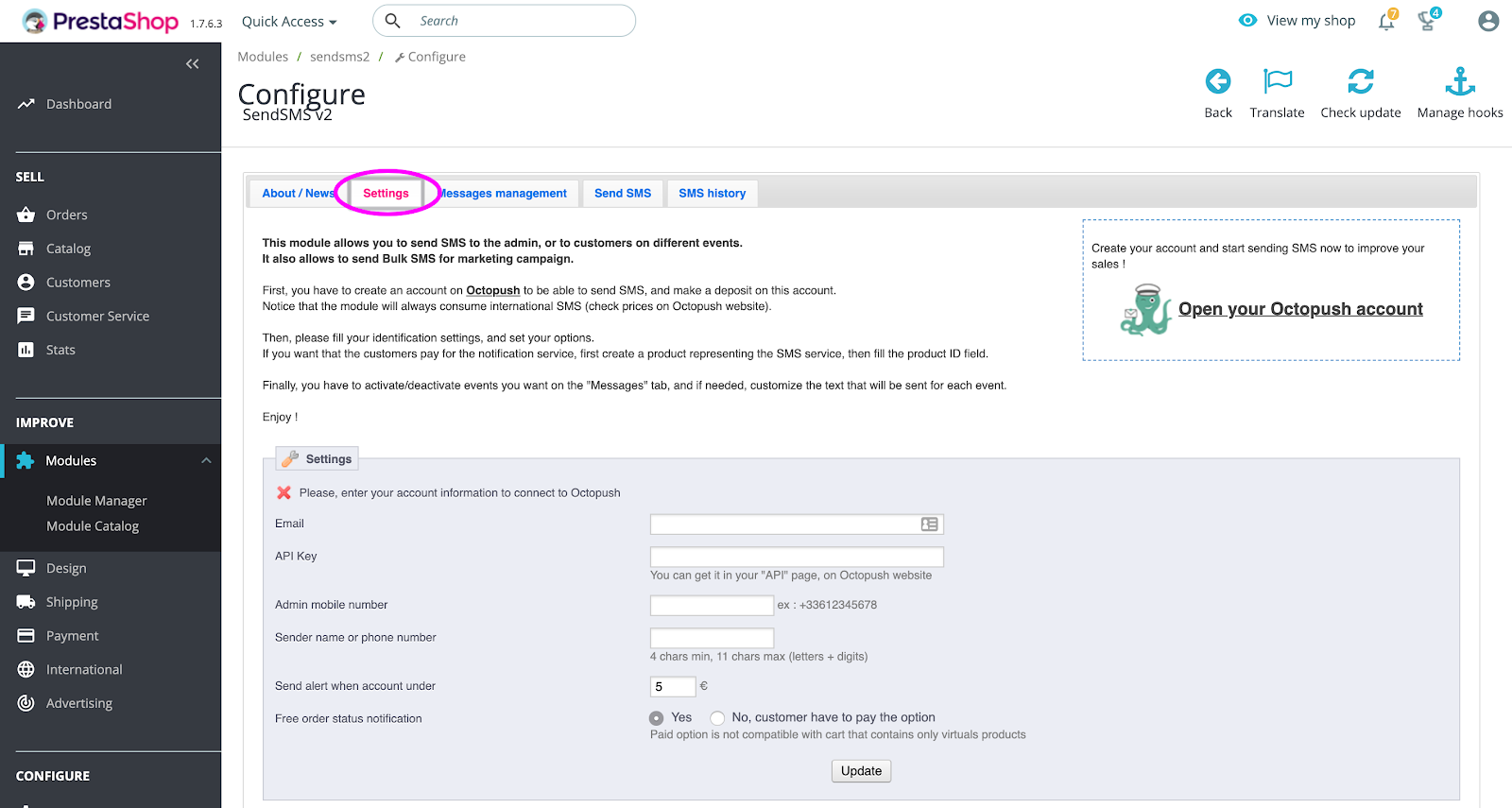Screen dimensions: 1512x808
Task: Open View my shop link
Action: coord(1311,20)
